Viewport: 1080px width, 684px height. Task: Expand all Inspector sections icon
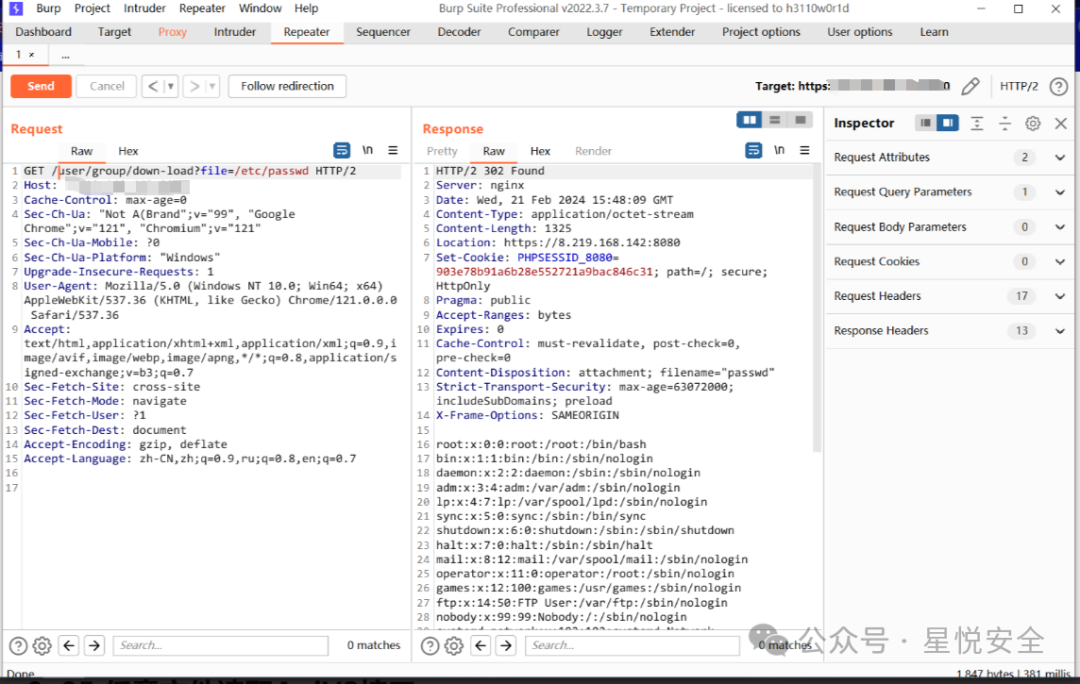[x=977, y=123]
